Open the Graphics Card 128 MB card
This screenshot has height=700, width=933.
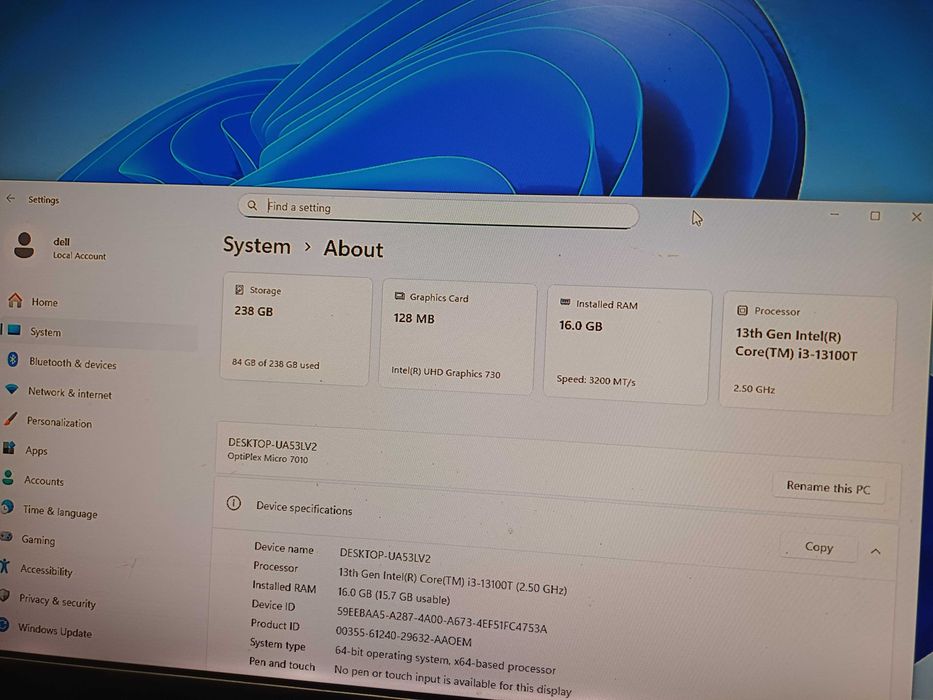tap(457, 338)
